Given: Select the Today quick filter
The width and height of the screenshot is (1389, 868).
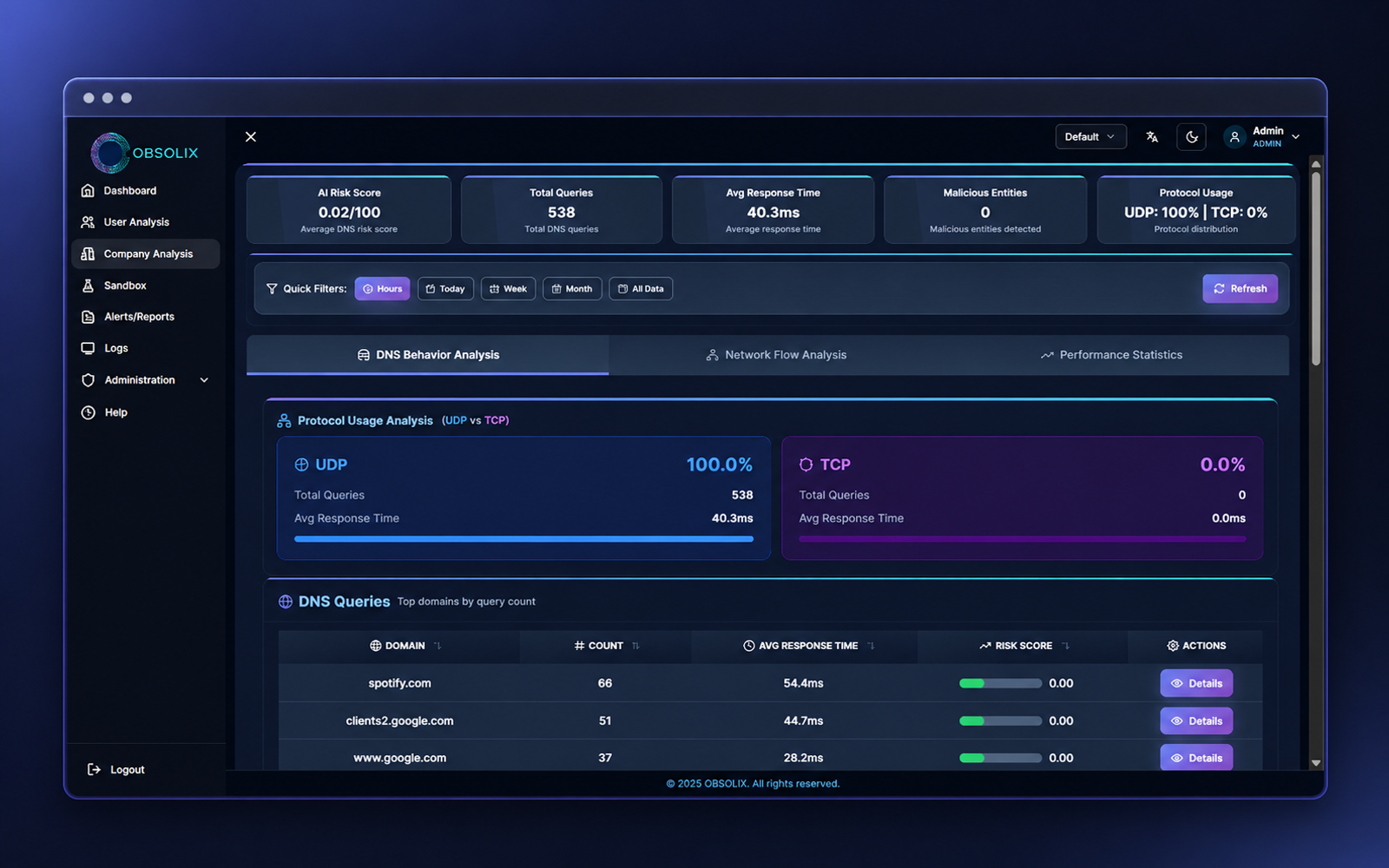Looking at the screenshot, I should (x=445, y=289).
